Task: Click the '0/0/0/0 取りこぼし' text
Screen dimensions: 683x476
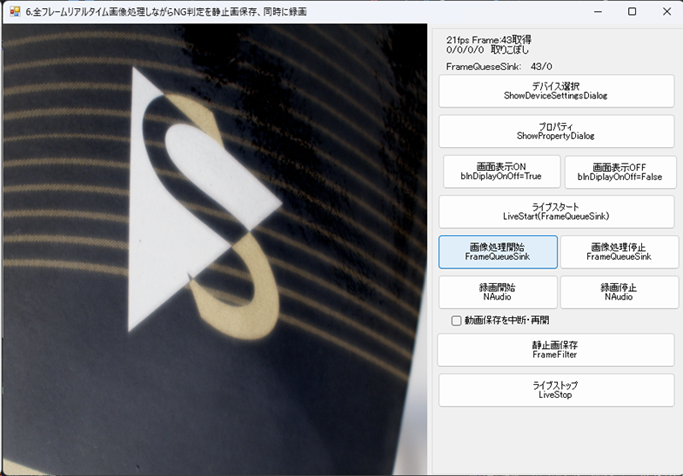Action: (x=487, y=50)
